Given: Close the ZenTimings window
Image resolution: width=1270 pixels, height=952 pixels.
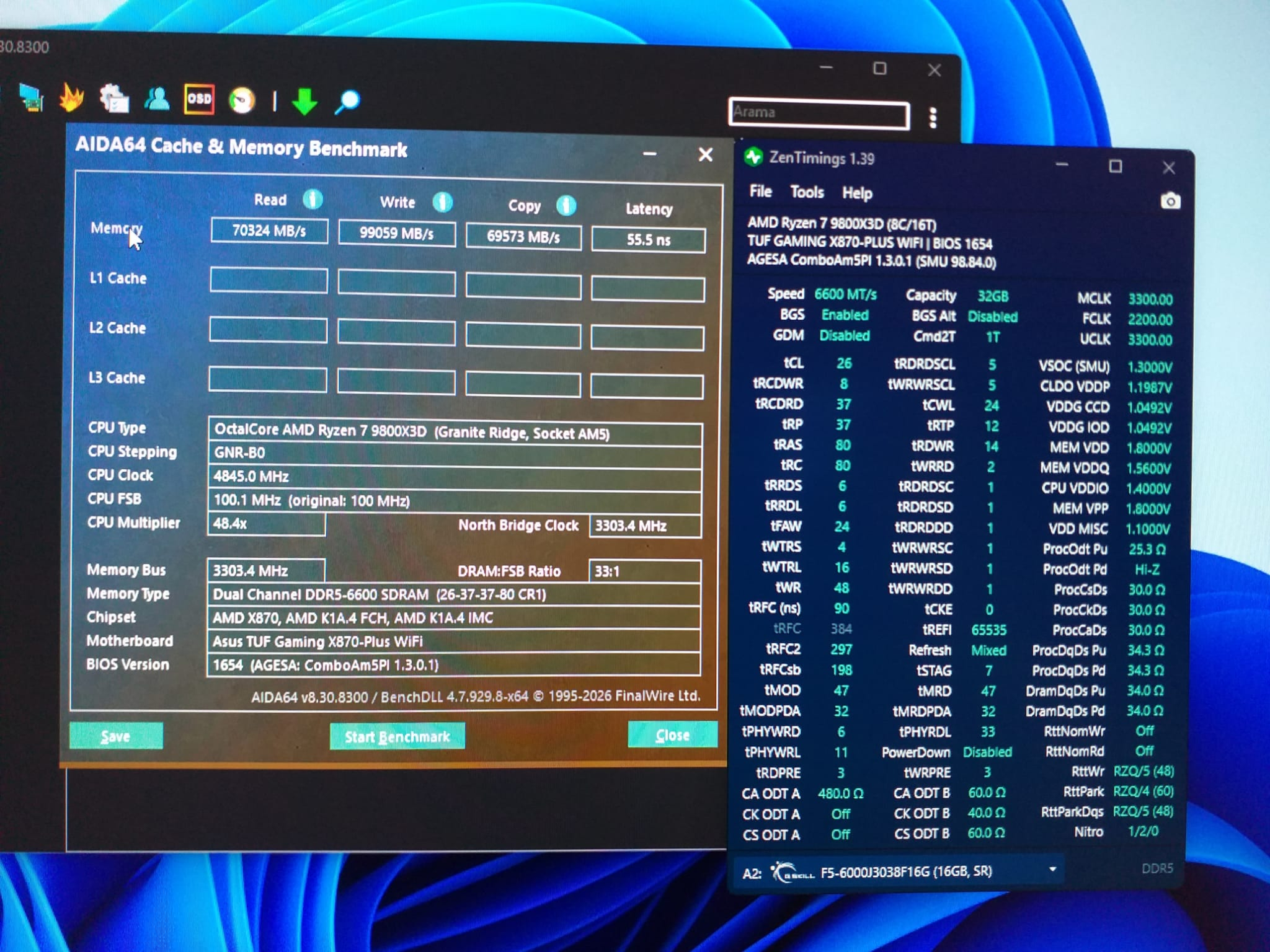Looking at the screenshot, I should [x=1168, y=167].
